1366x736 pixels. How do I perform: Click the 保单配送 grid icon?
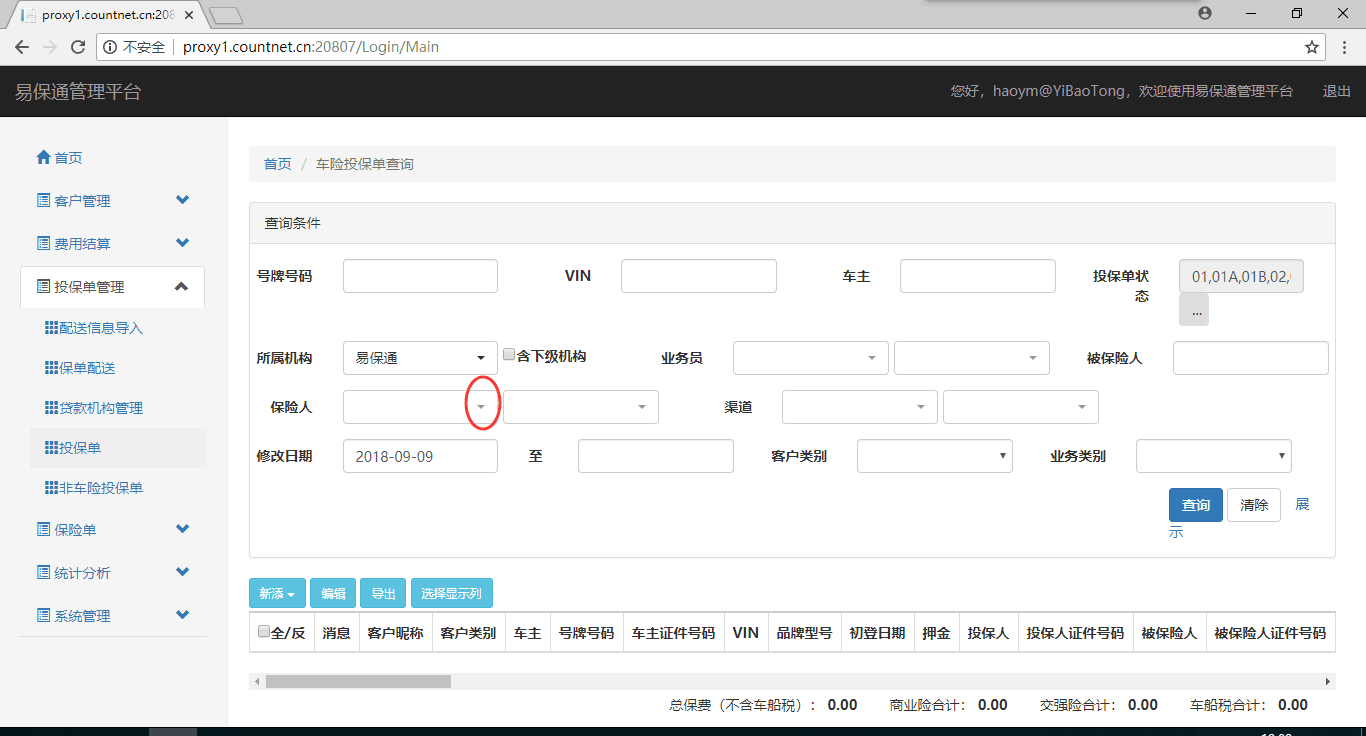click(x=52, y=368)
